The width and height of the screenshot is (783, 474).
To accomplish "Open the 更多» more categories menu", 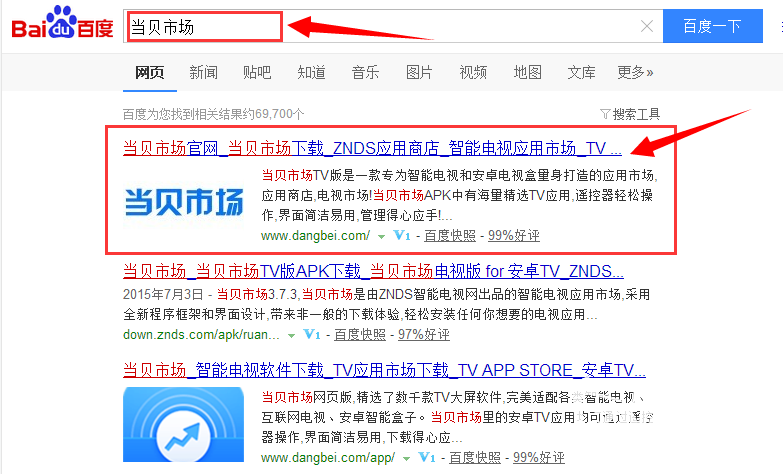I will pos(635,72).
